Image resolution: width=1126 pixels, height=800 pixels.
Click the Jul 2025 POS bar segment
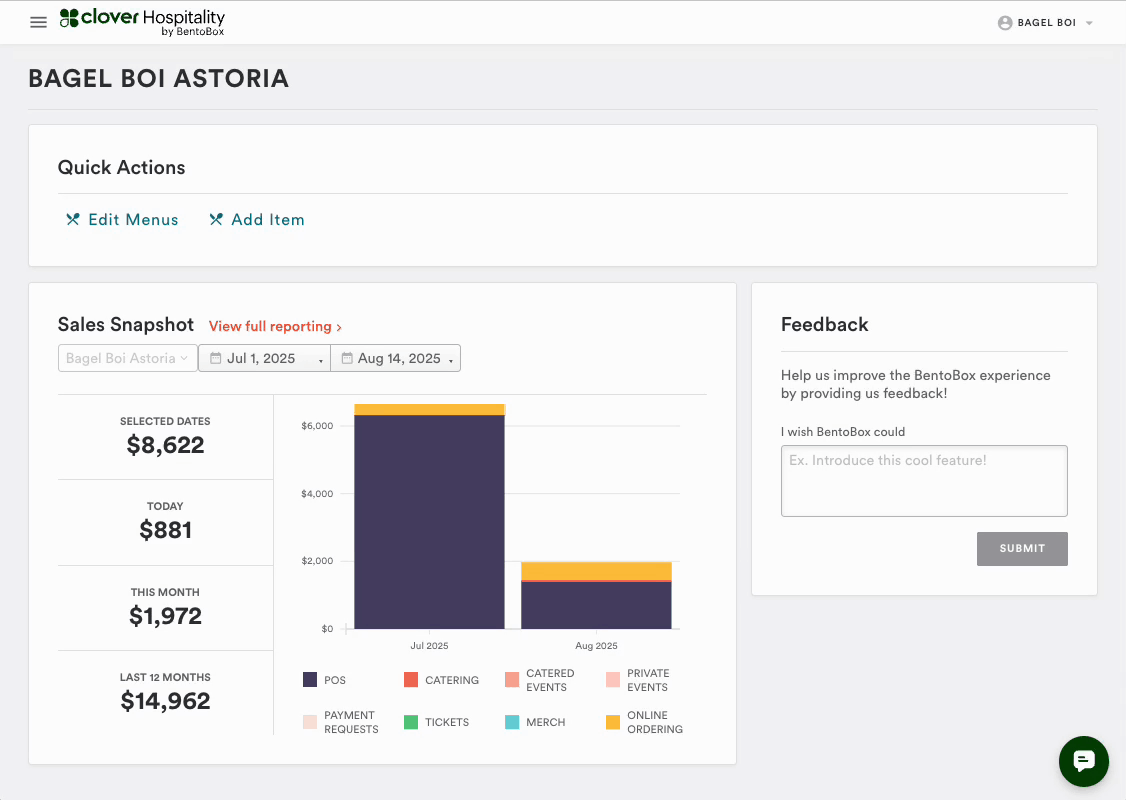click(429, 522)
